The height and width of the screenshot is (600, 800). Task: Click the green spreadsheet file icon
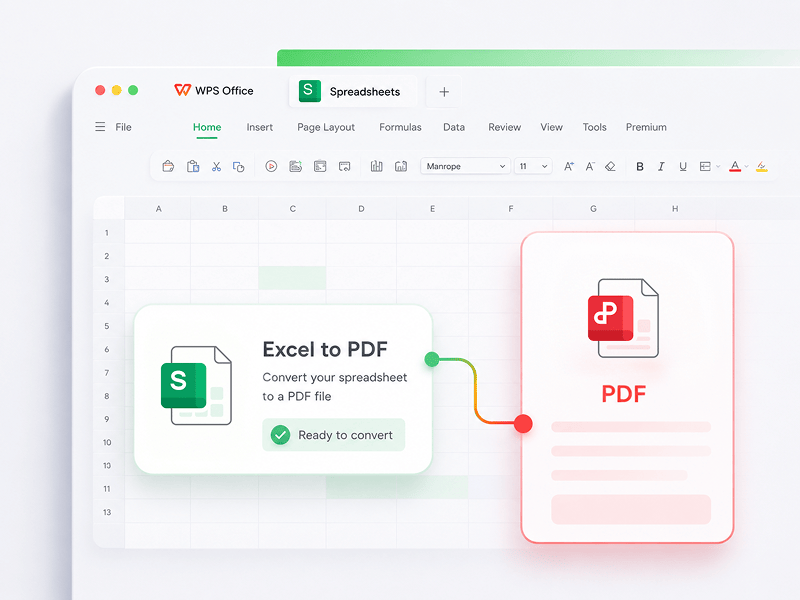(x=196, y=385)
